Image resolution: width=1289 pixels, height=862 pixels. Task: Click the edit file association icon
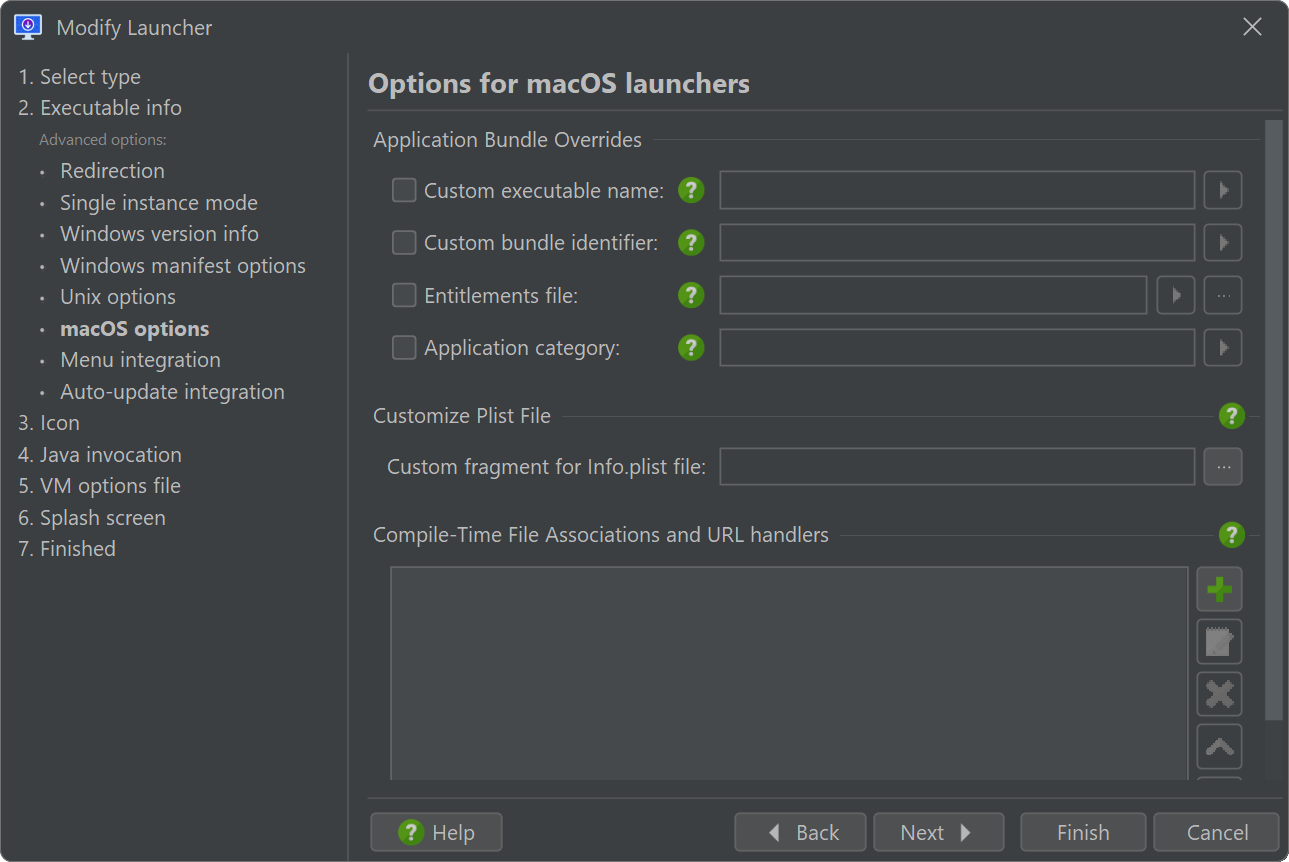point(1220,642)
